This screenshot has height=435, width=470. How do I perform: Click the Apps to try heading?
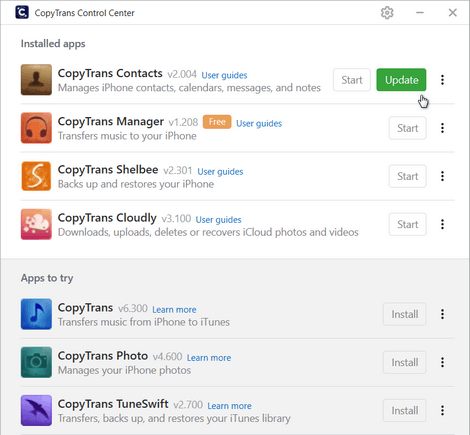point(47,278)
